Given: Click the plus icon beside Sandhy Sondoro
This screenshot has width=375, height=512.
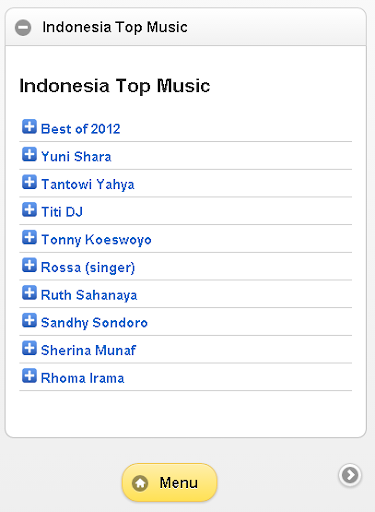Looking at the screenshot, I should point(29,320).
